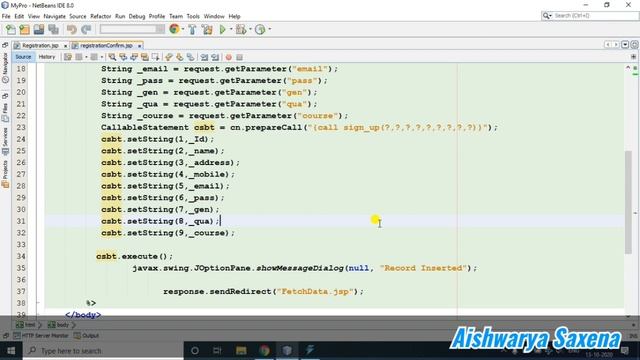Toggle Rectangular Selection in the editor
This screenshot has height=360, width=640.
[155, 57]
